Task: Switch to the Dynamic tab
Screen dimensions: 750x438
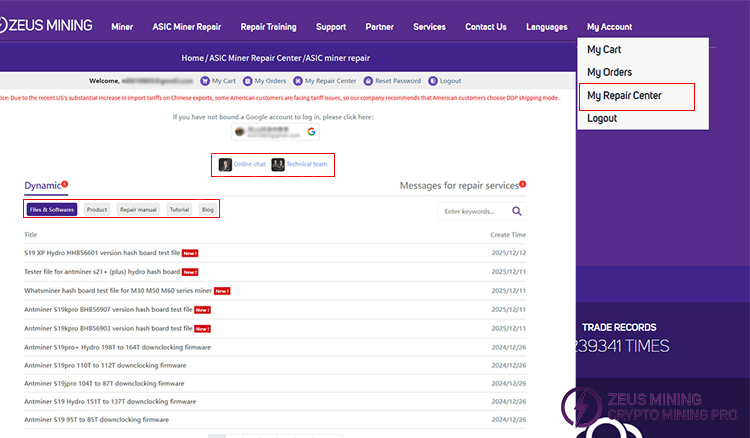Action: 43,186
